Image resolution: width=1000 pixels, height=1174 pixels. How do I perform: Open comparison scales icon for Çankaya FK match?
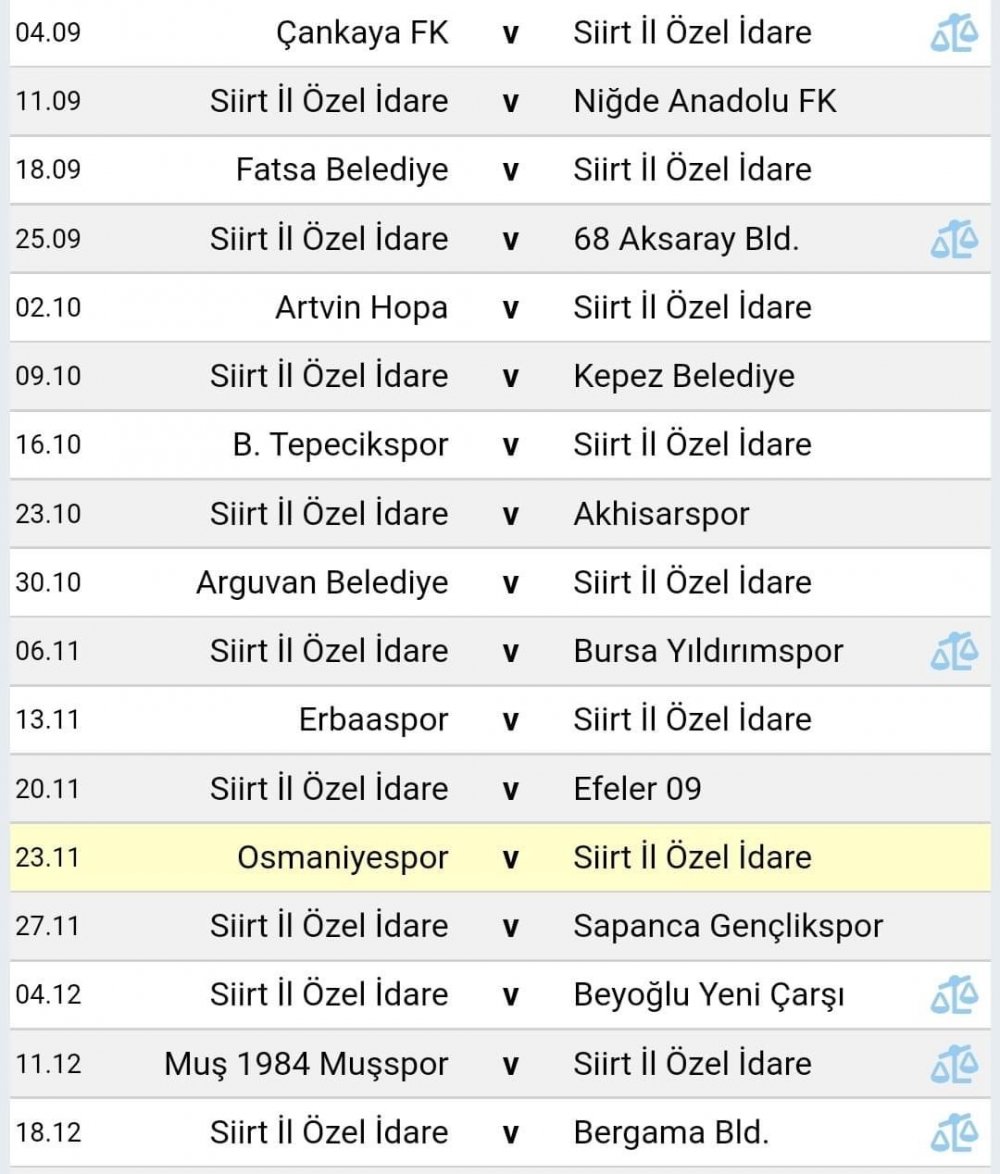[x=954, y=33]
